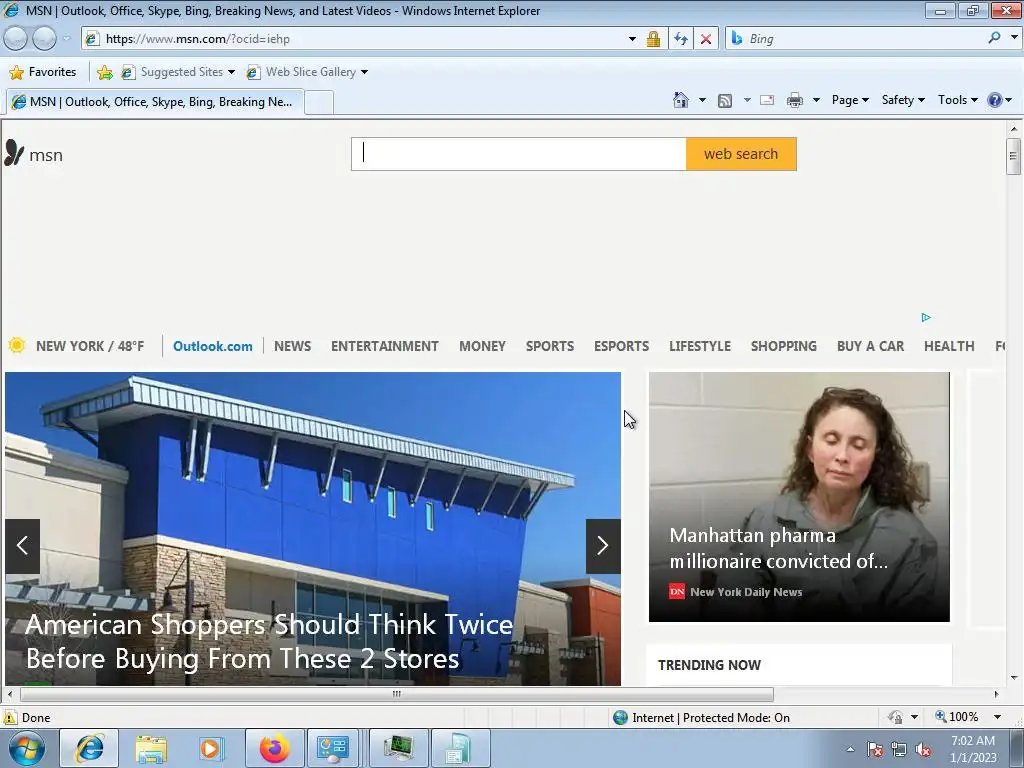Screen dimensions: 1024x768
Task: Expand the Home button dropdown arrow
Action: point(702,100)
